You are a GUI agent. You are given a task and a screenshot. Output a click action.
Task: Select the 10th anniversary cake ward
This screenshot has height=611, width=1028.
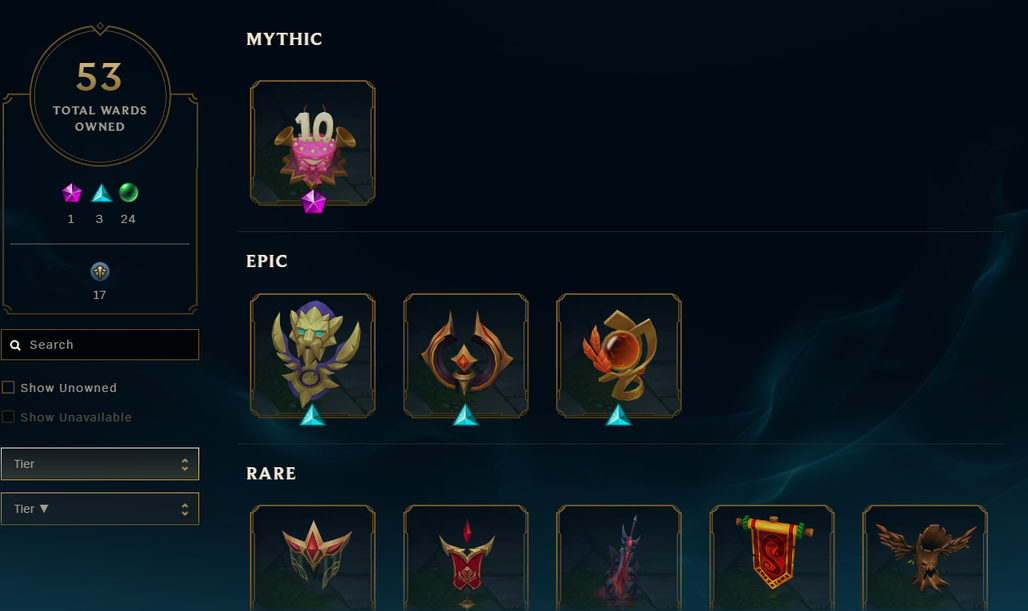(313, 142)
